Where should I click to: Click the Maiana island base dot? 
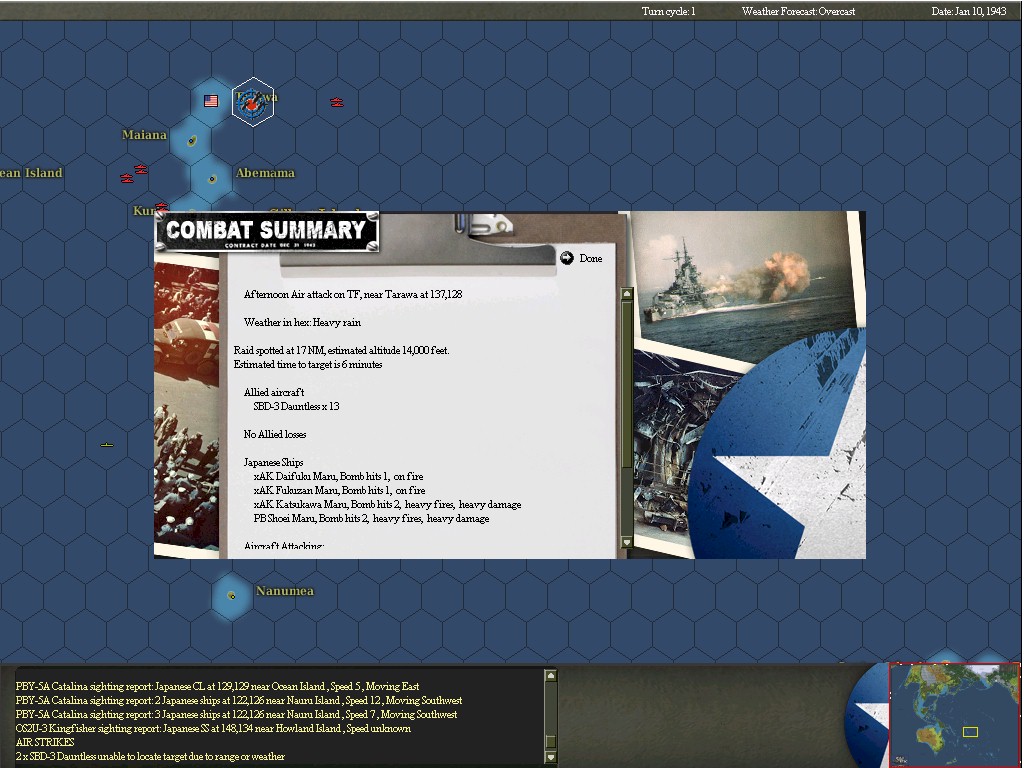[192, 140]
